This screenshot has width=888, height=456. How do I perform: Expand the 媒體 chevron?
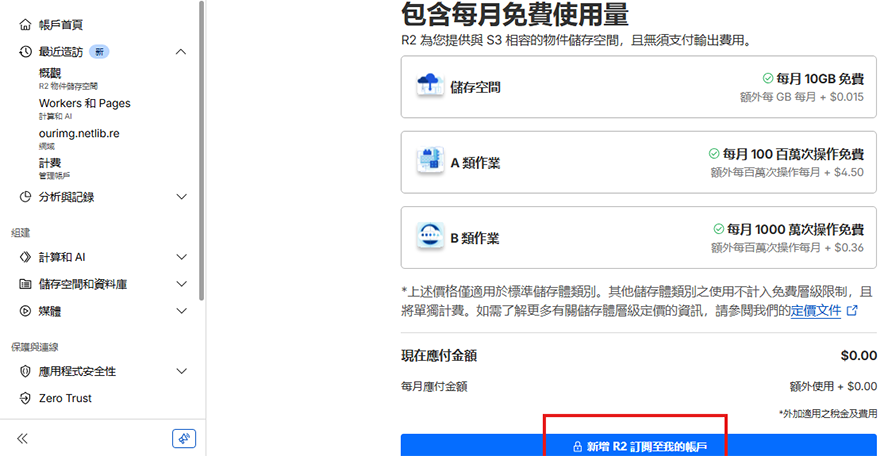(x=181, y=310)
